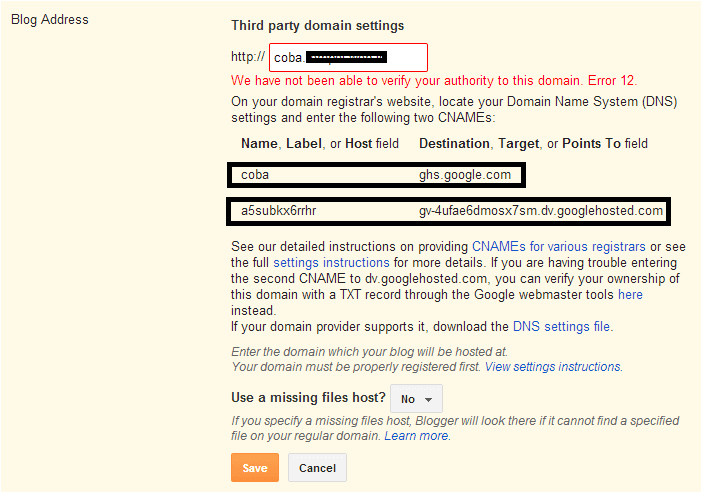The height and width of the screenshot is (498, 724).
Task: Click the 'Use a missing files host?' label
Action: pos(308,398)
